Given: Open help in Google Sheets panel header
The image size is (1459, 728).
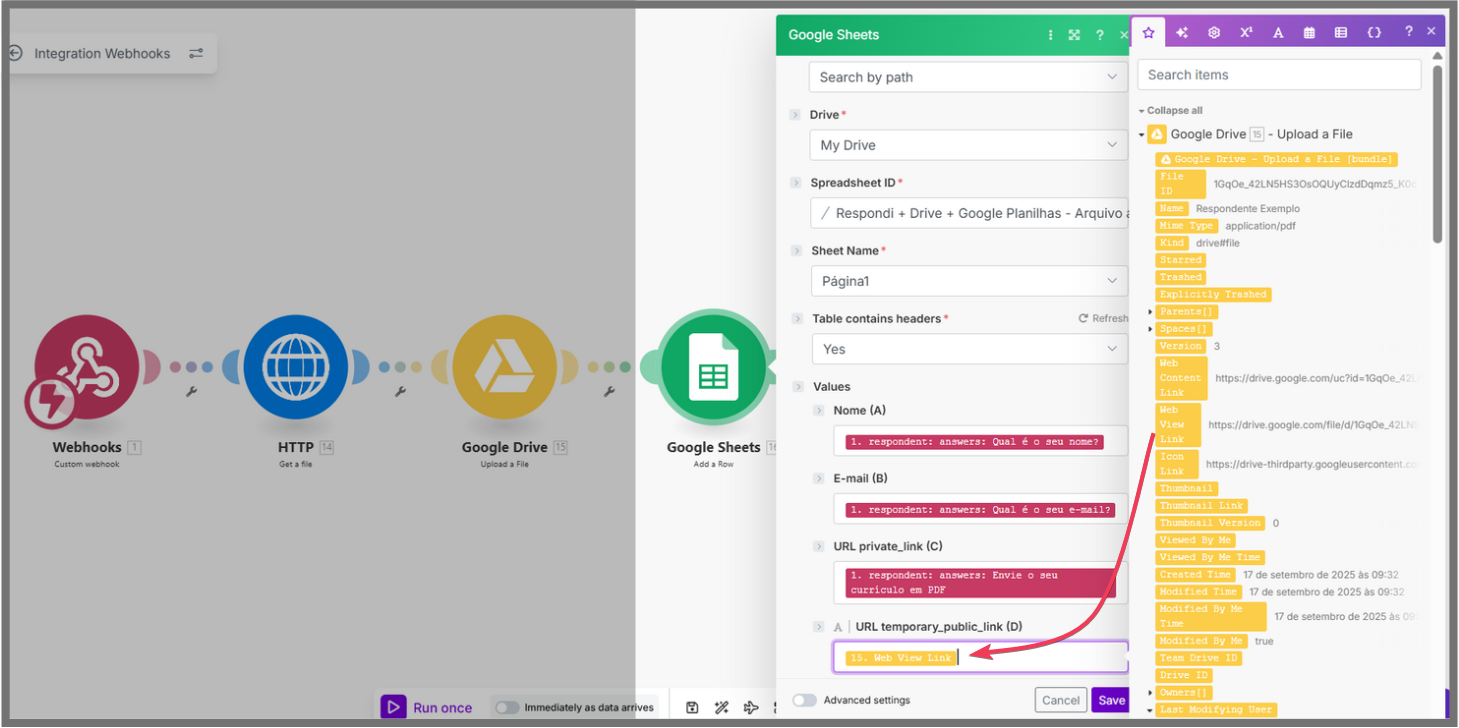Looking at the screenshot, I should (1099, 35).
